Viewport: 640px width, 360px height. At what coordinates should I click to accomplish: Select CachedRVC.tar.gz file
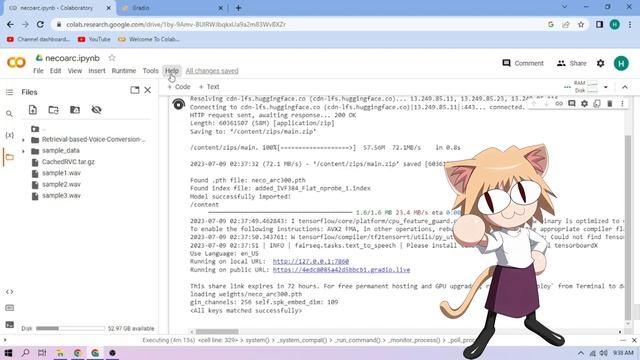pyautogui.click(x=68, y=162)
